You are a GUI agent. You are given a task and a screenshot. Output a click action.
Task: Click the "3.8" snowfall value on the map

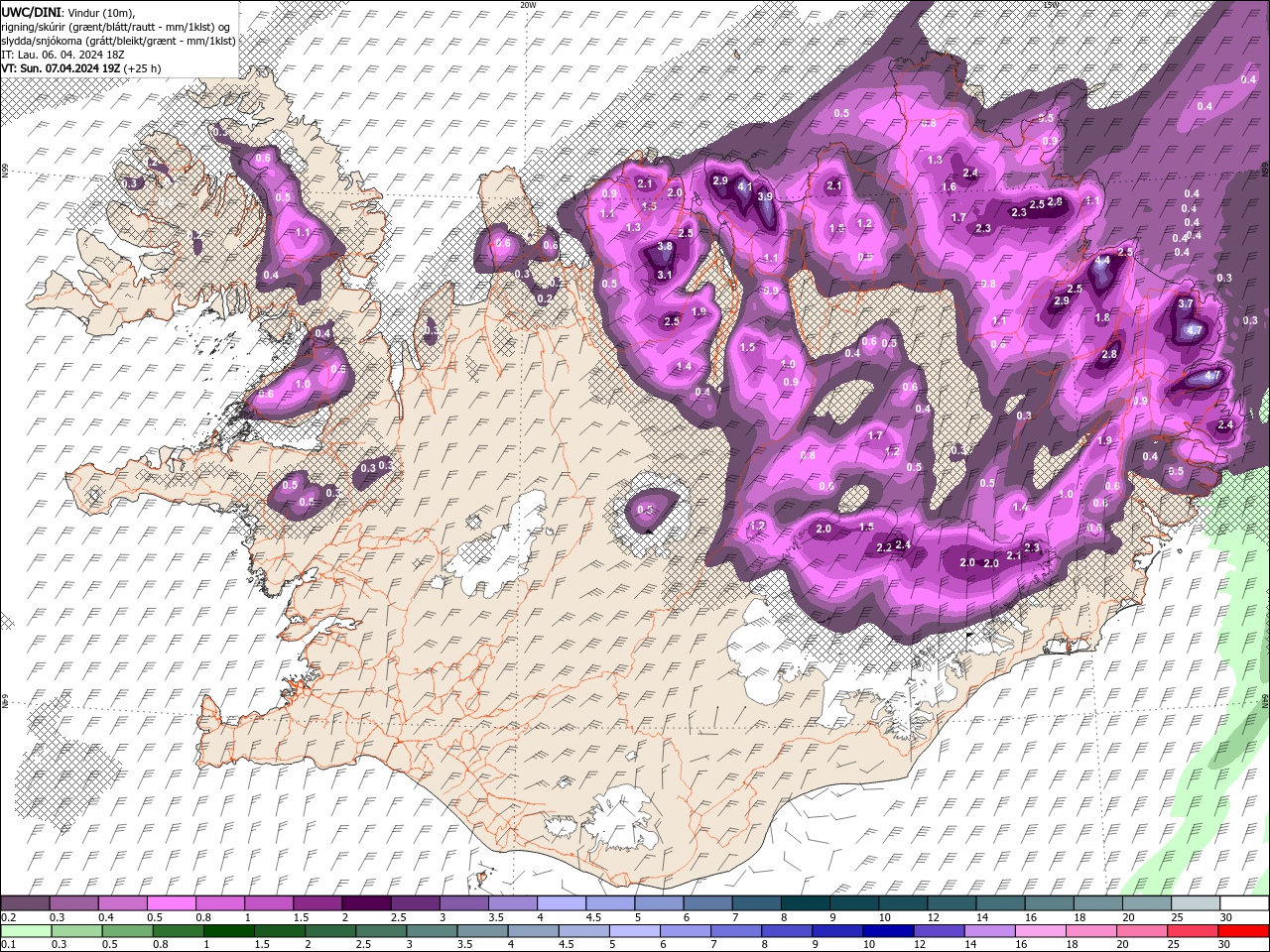tap(665, 247)
